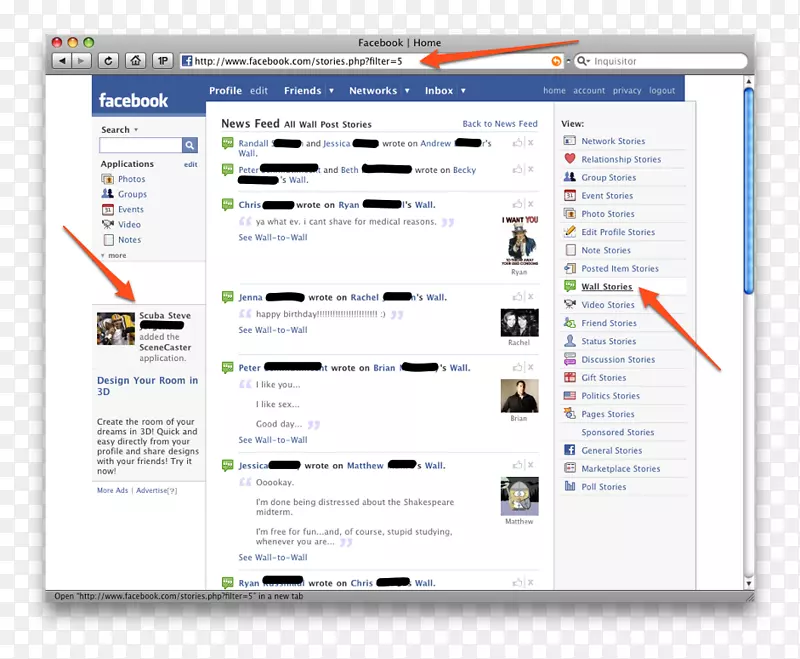Image resolution: width=800 pixels, height=659 pixels.
Task: Open the Inquisitor search engine dropdown
Action: tap(583, 61)
